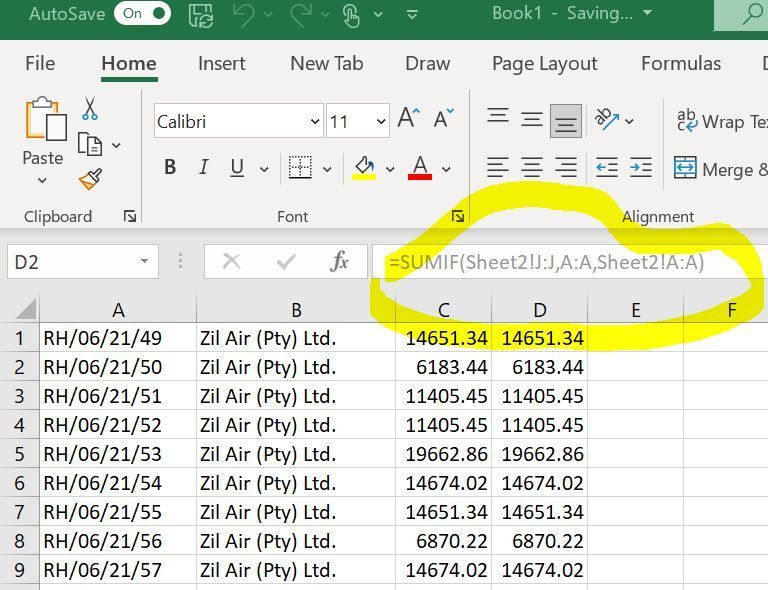
Task: Click the SUMIF formula bar text
Action: coord(546,262)
